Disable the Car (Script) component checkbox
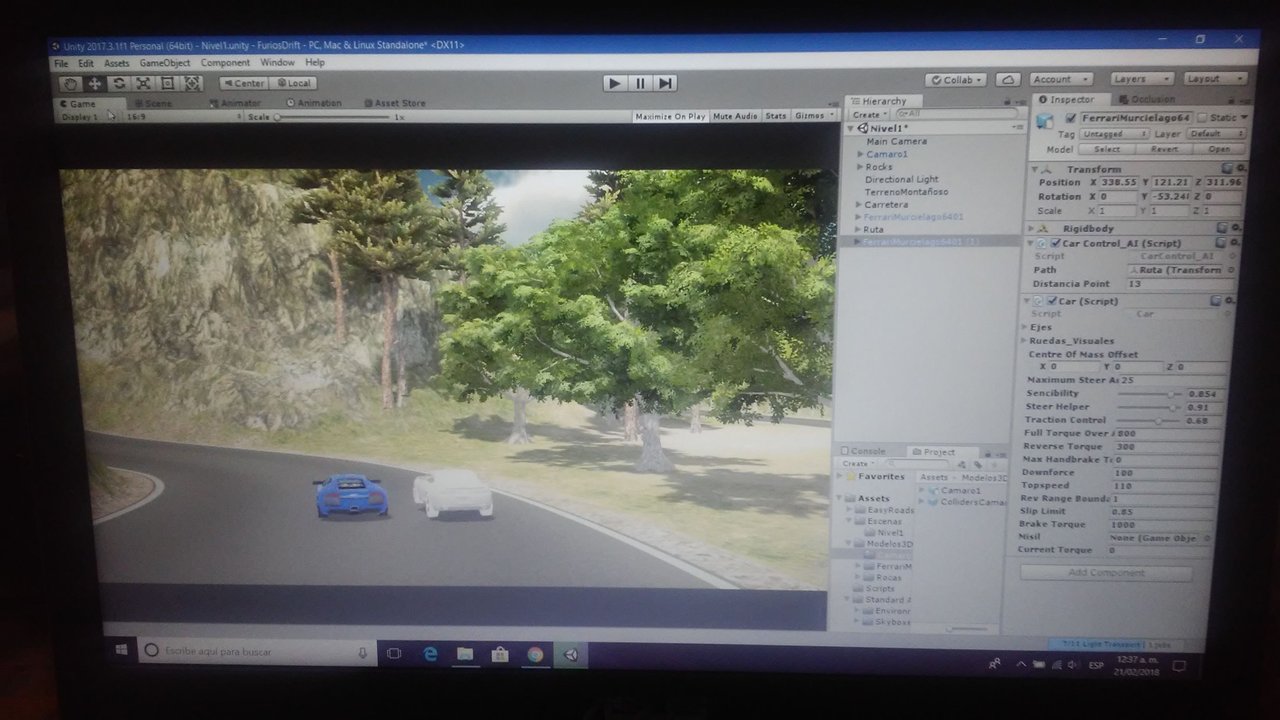Screen dimensions: 1280x720 coord(1051,301)
